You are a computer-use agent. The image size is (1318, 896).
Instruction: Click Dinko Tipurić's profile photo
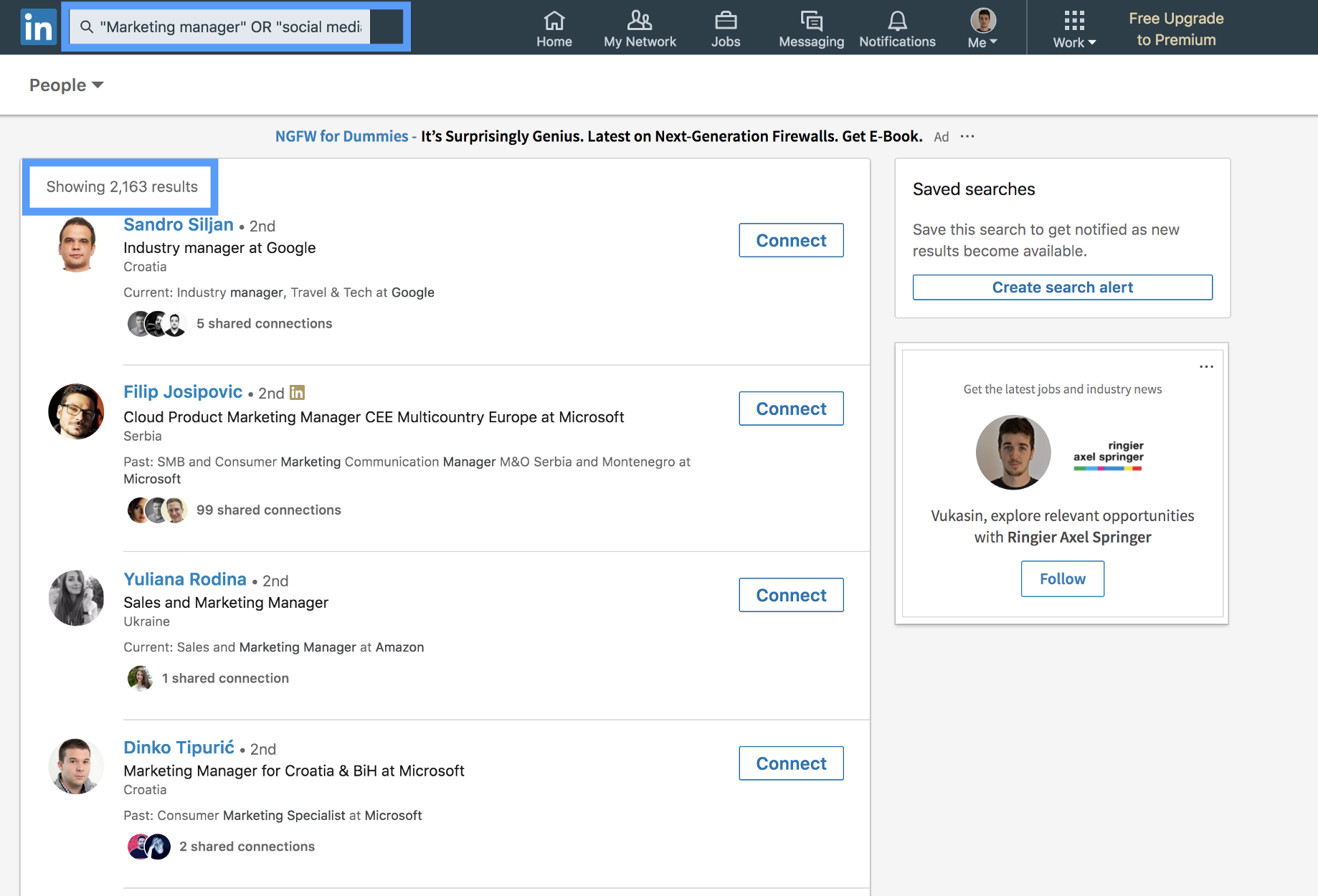[x=76, y=766]
